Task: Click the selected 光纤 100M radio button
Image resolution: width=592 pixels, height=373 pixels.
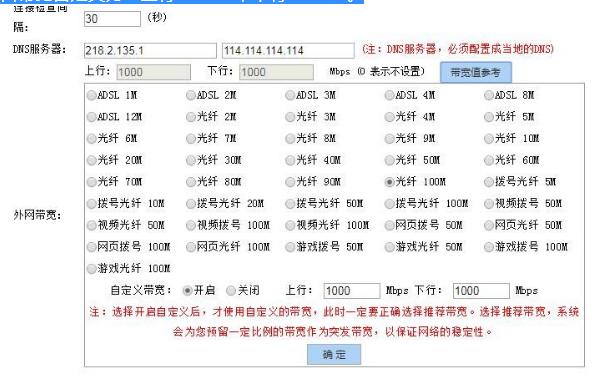Action: (x=389, y=182)
